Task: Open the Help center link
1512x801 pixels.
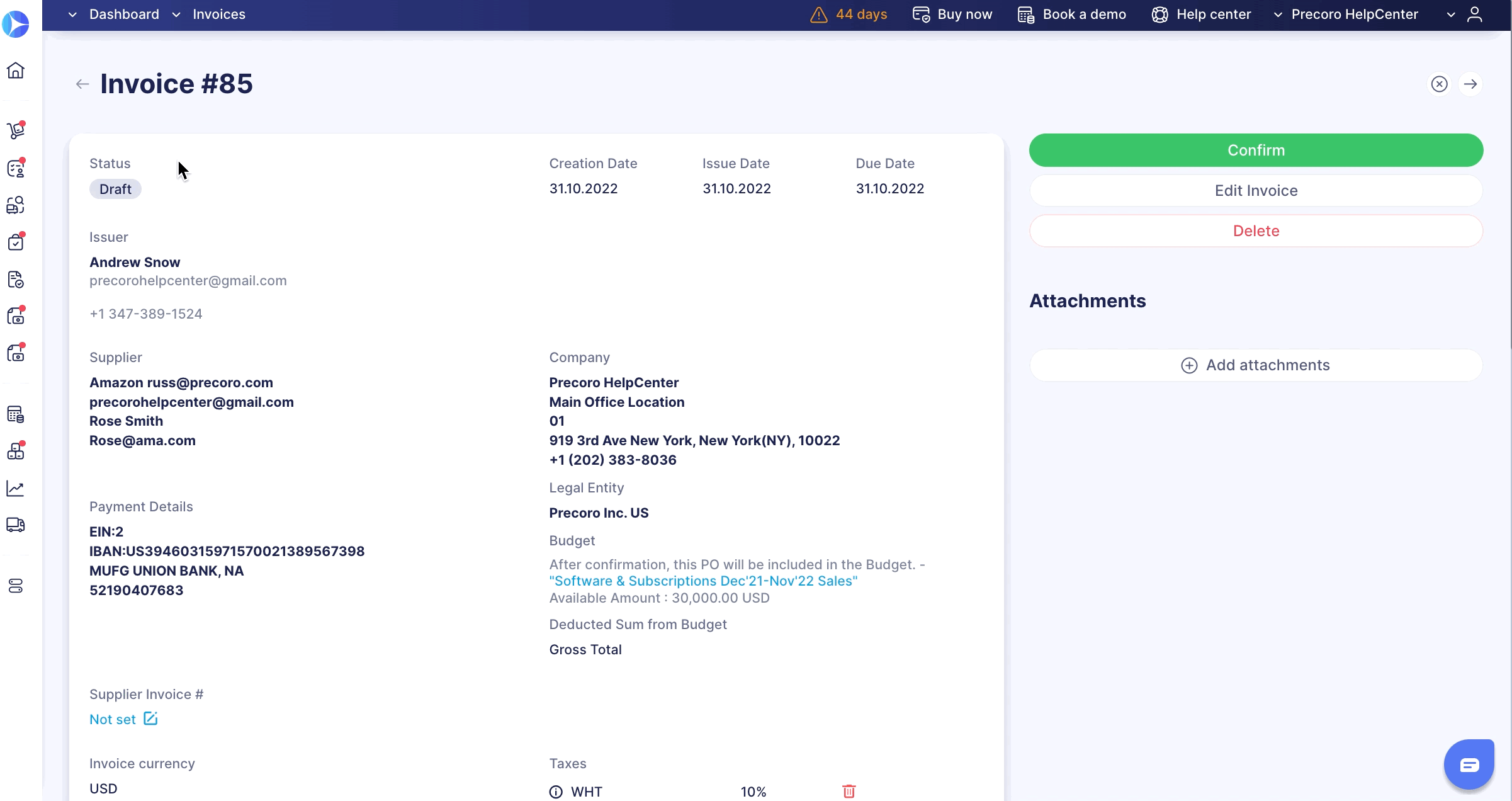Action: point(1201,14)
